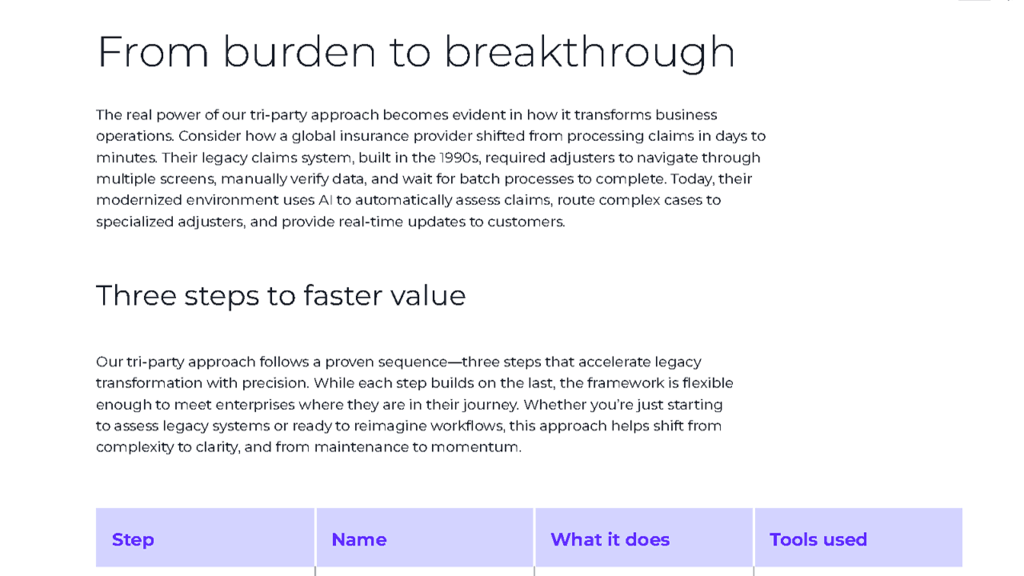Viewport: 1024px width, 576px height.
Task: Click the word '1990s' in the paragraph
Action: [460, 158]
